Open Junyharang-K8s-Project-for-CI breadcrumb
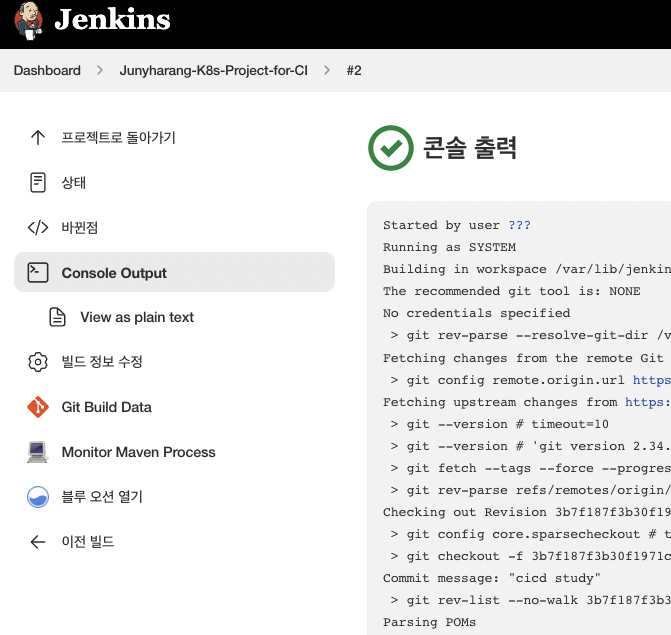 [x=214, y=70]
